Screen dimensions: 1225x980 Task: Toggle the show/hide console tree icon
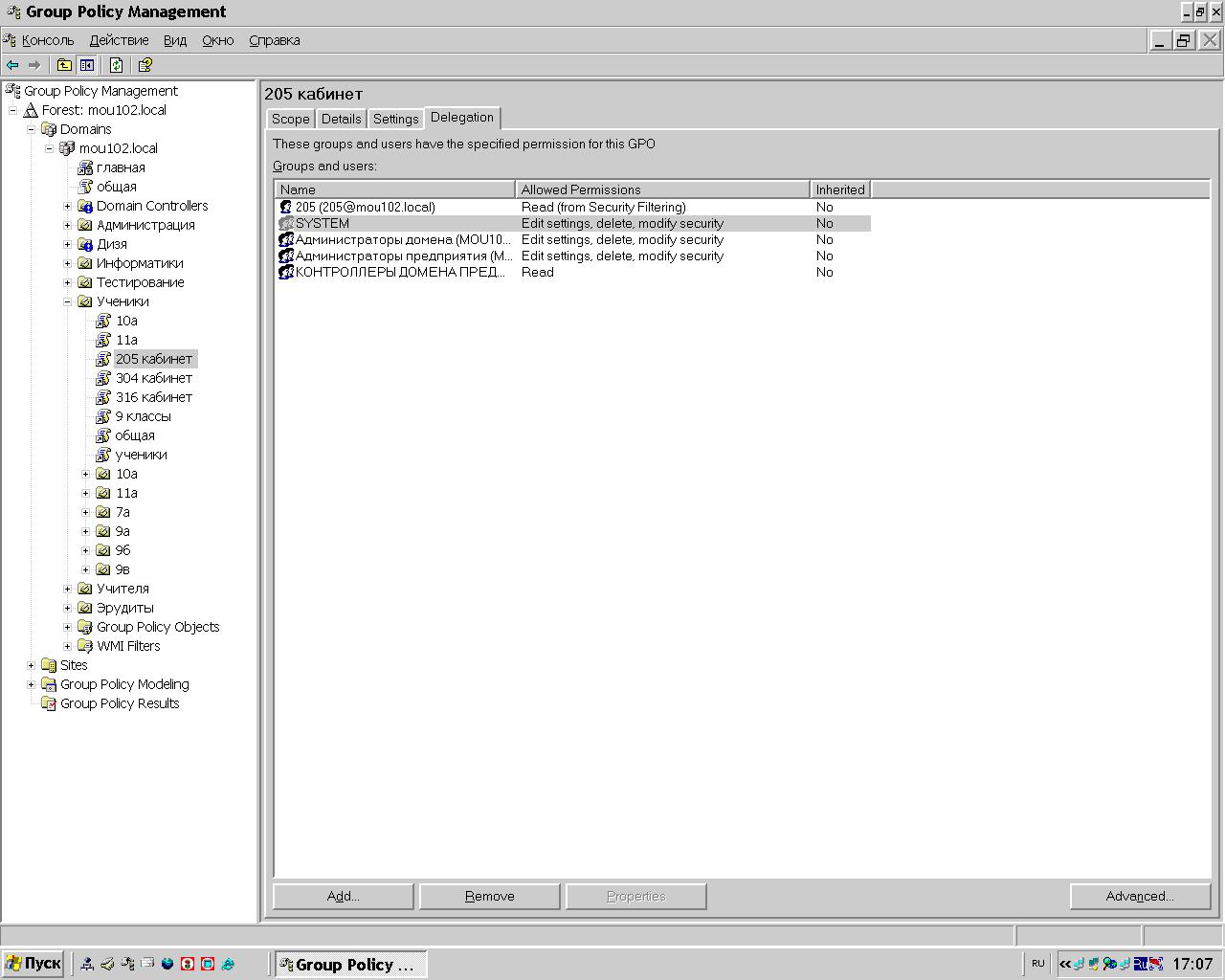click(x=87, y=65)
